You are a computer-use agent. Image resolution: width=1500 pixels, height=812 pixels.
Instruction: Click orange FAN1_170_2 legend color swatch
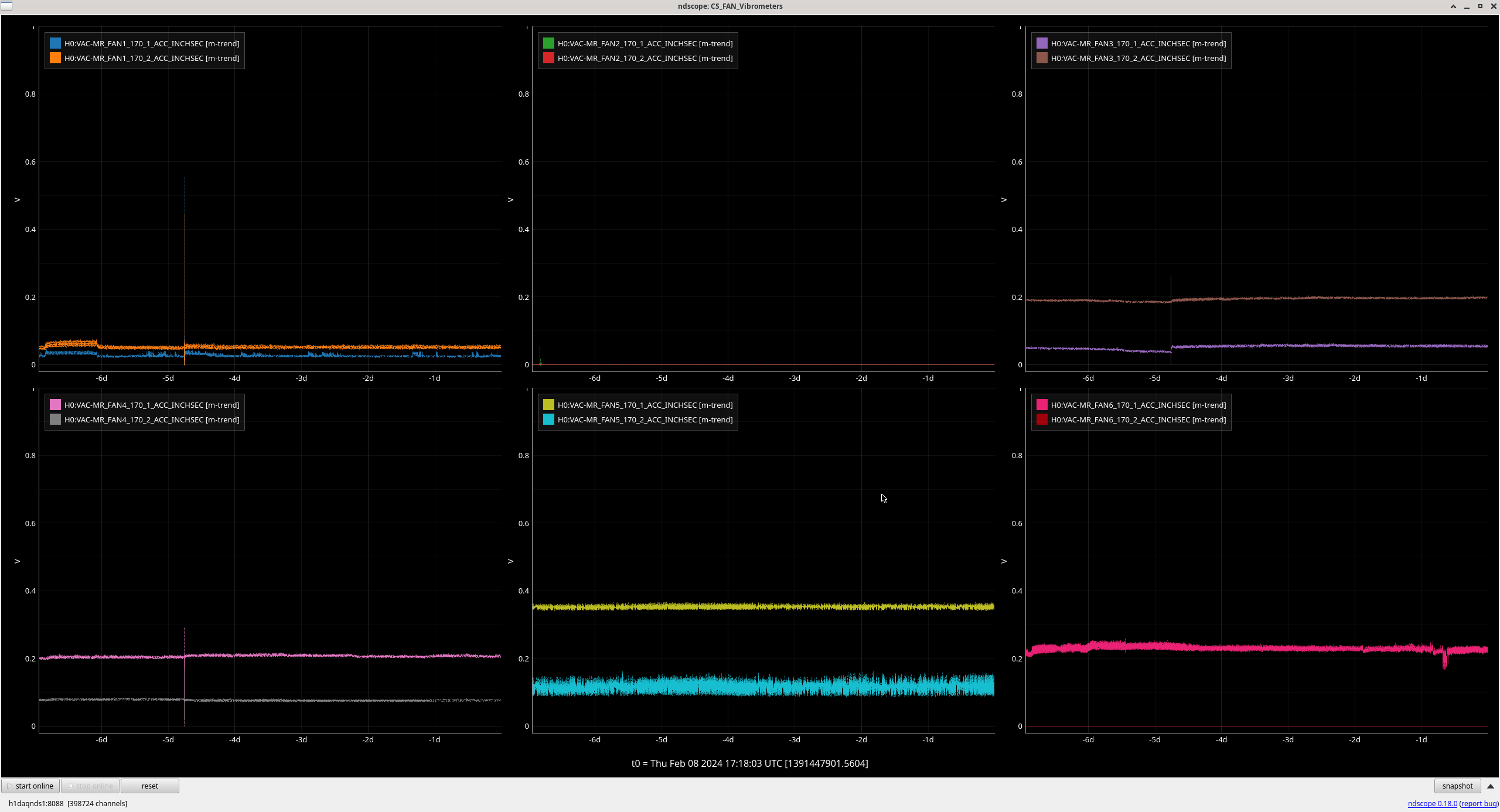pyautogui.click(x=55, y=58)
